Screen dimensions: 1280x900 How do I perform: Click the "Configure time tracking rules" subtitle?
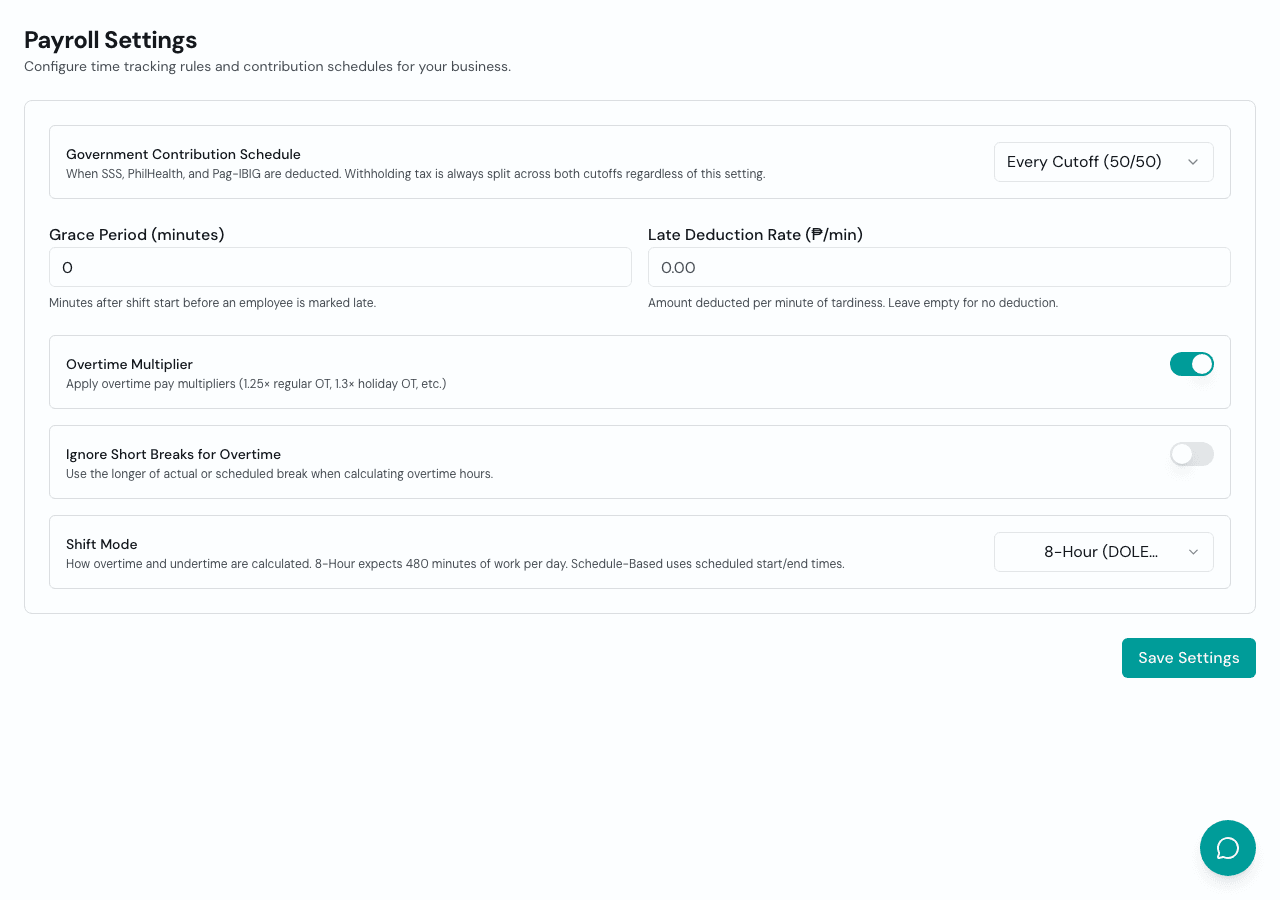click(267, 67)
